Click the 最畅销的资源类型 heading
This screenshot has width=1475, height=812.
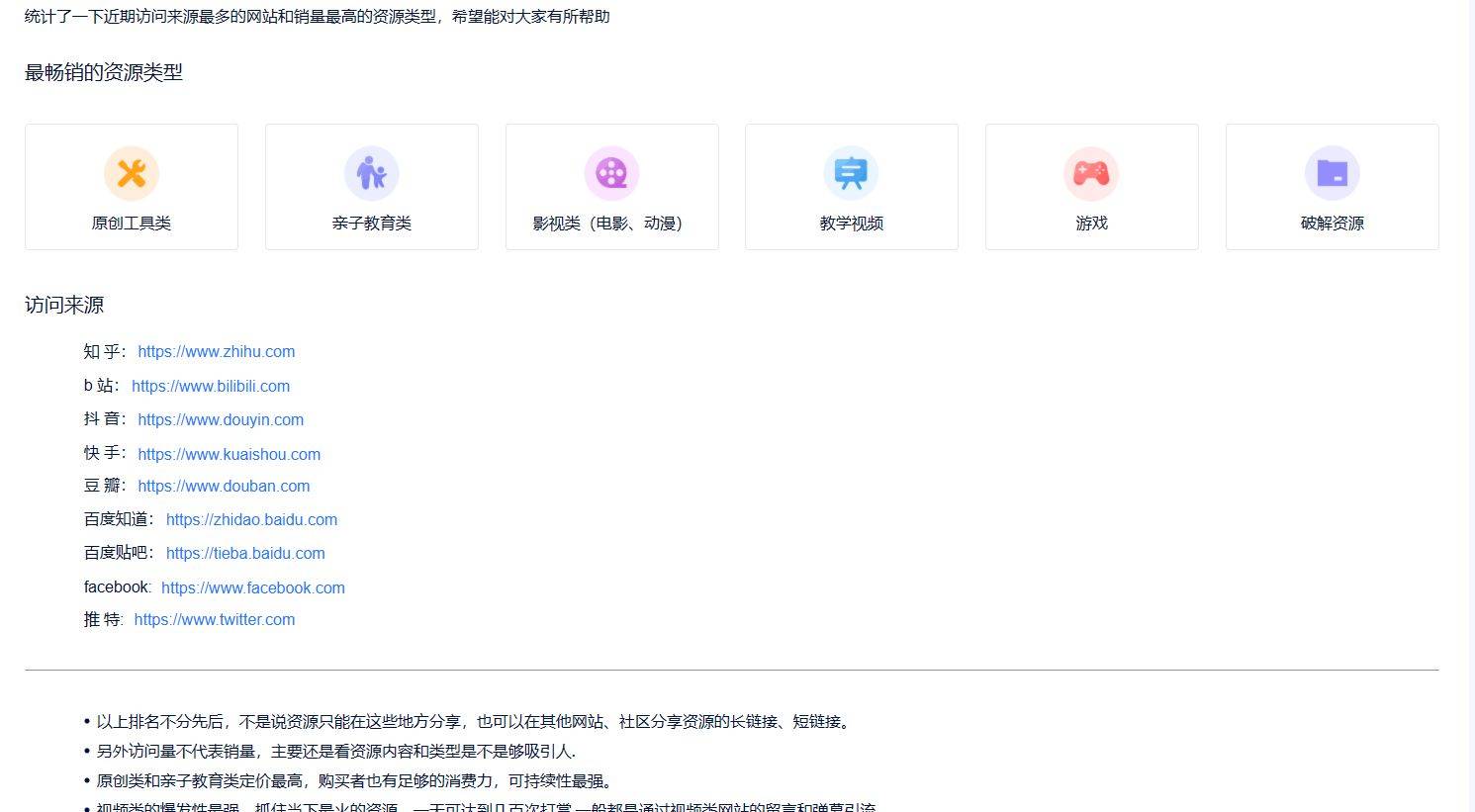coord(104,72)
